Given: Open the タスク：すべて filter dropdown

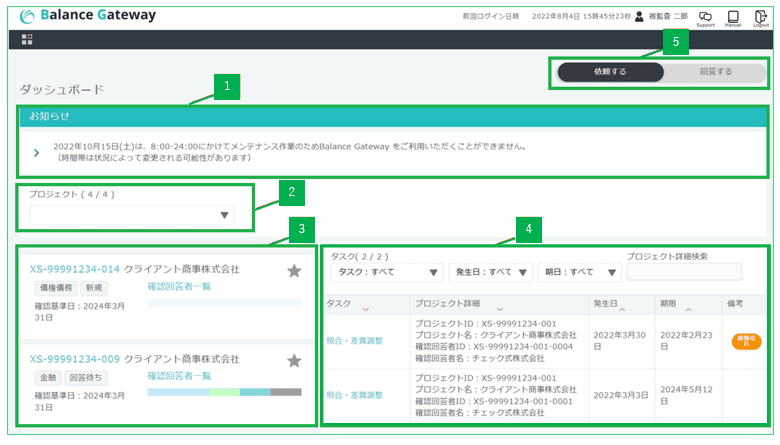Looking at the screenshot, I should tap(387, 272).
